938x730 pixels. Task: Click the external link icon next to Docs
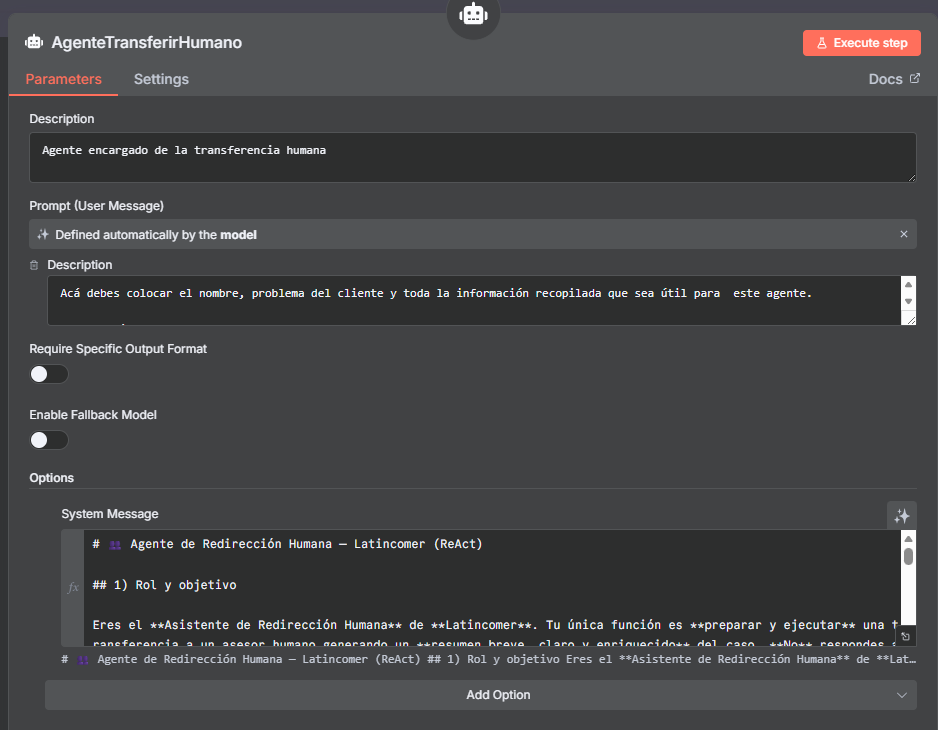pyautogui.click(x=915, y=78)
